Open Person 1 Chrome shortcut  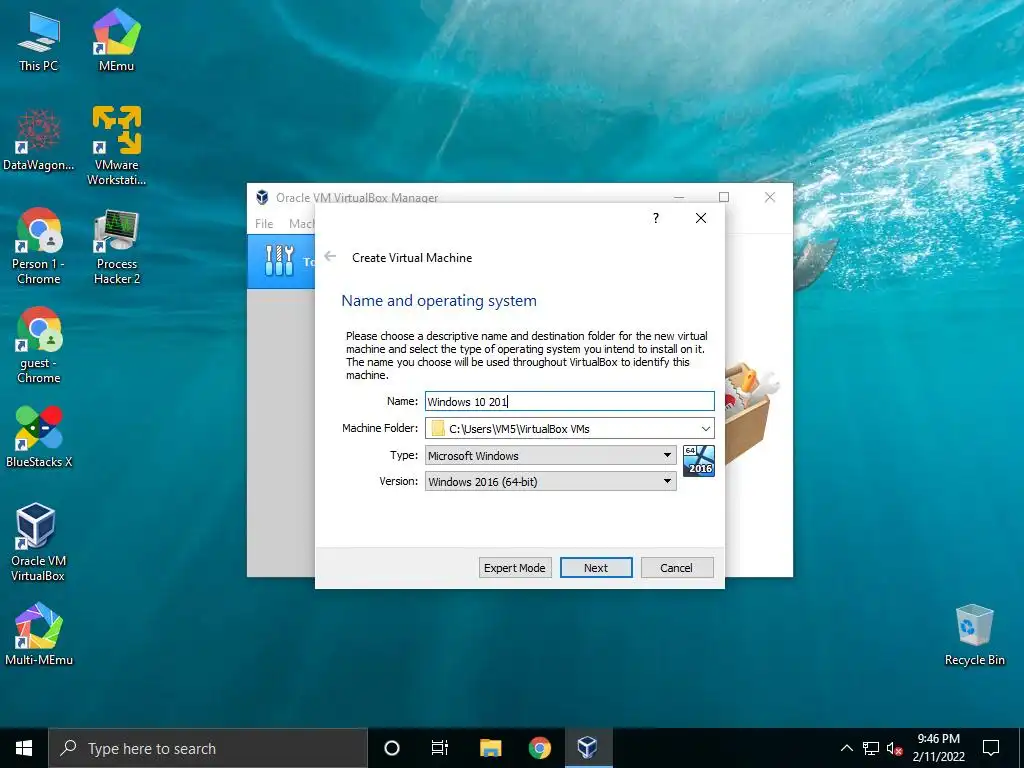(39, 246)
